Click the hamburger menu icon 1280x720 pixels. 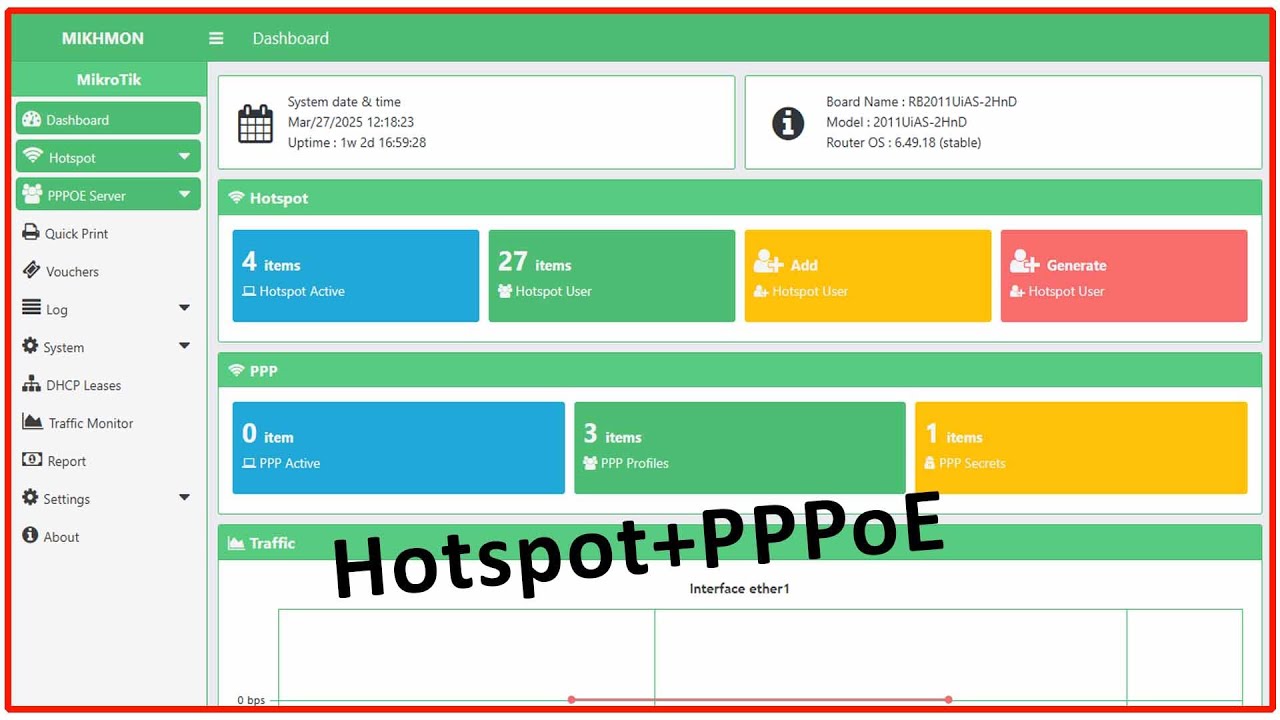pyautogui.click(x=216, y=38)
